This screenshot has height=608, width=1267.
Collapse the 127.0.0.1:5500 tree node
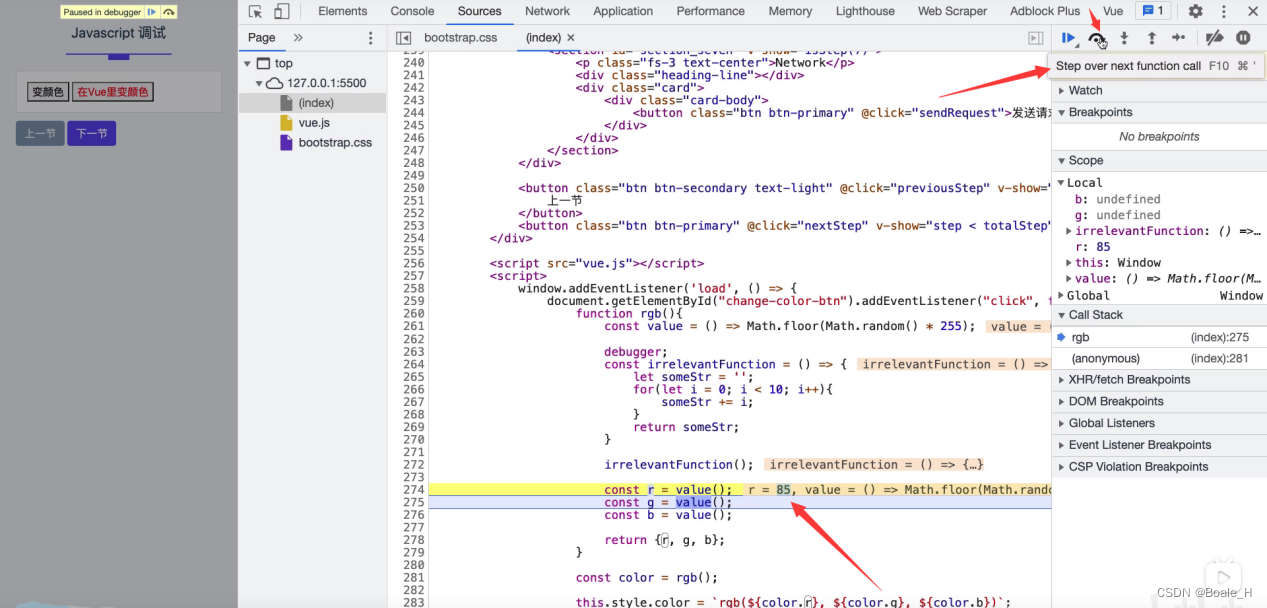click(x=259, y=83)
